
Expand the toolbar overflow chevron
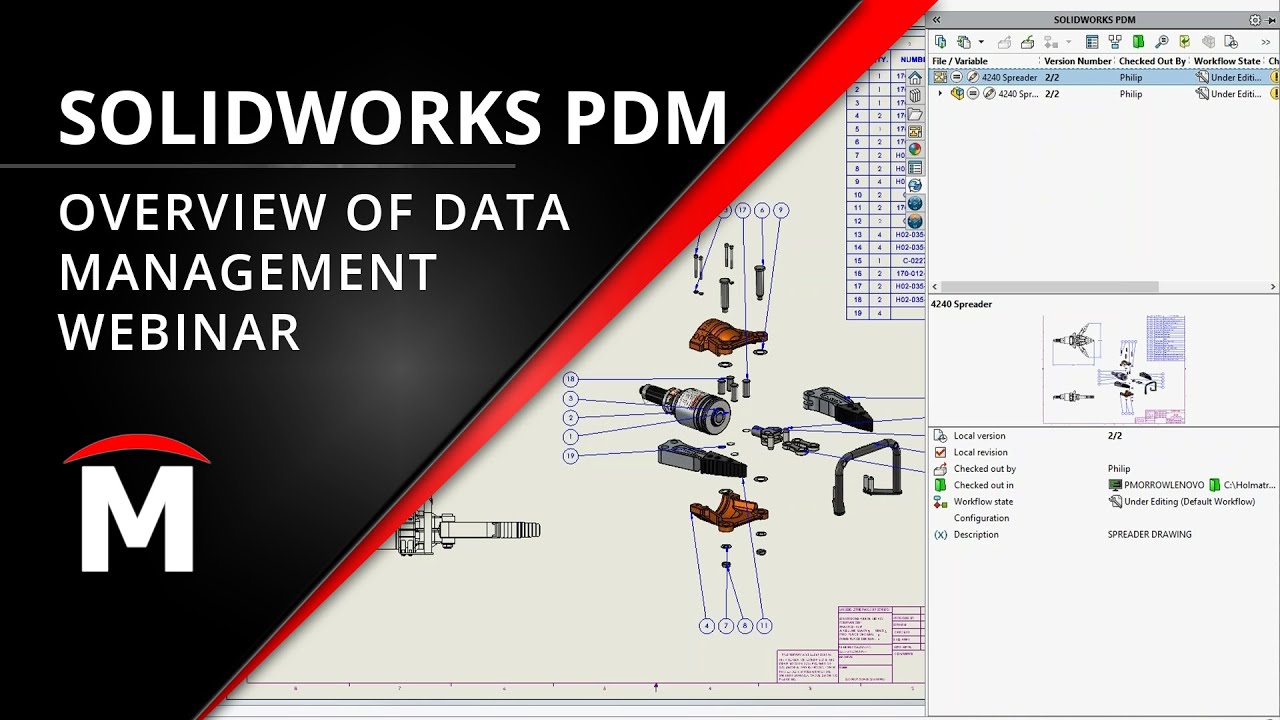coord(1266,42)
